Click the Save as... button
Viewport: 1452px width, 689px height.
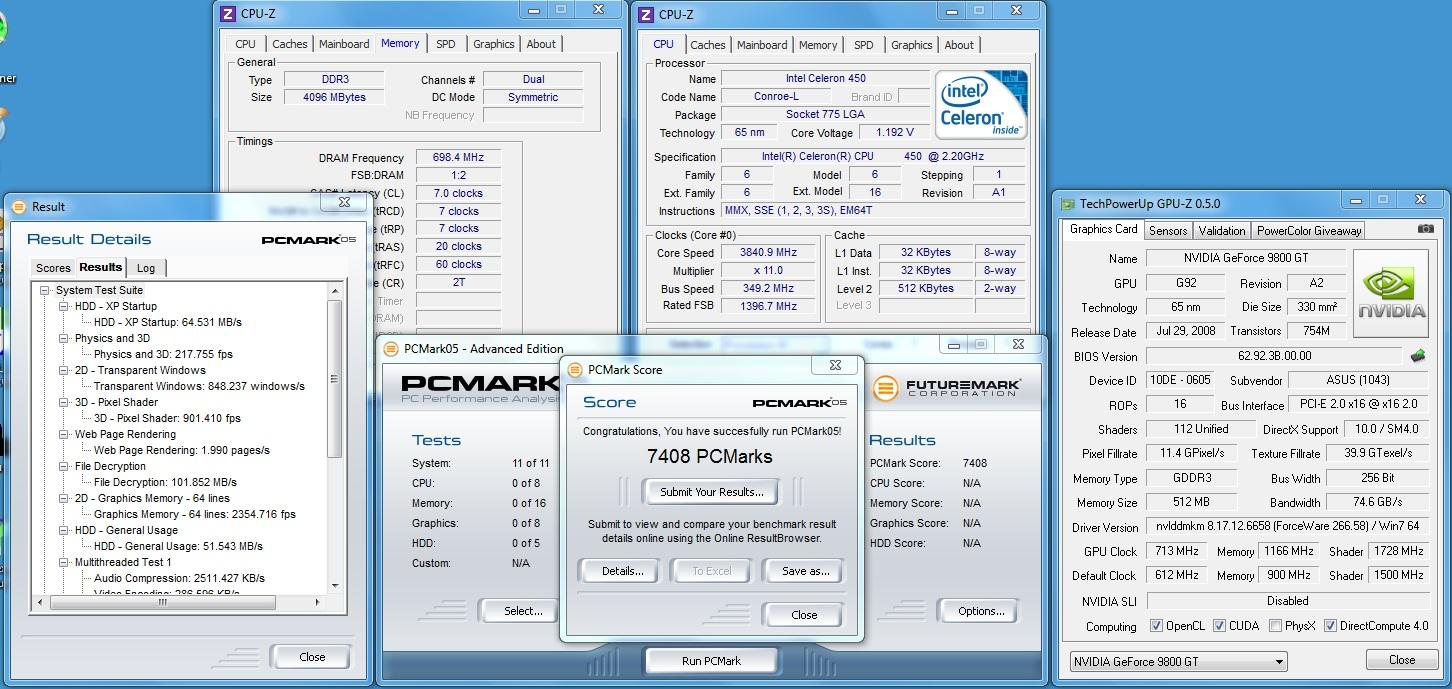click(x=805, y=571)
